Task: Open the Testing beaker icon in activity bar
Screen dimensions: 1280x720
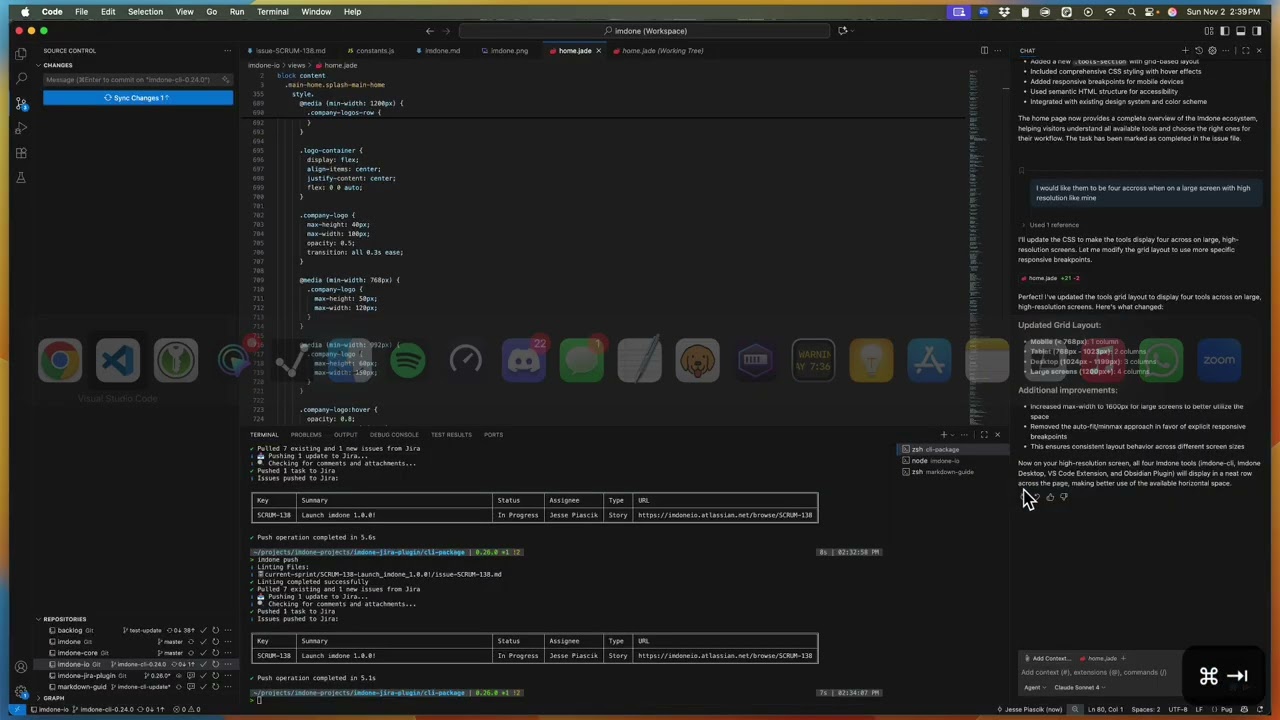Action: tap(21, 177)
